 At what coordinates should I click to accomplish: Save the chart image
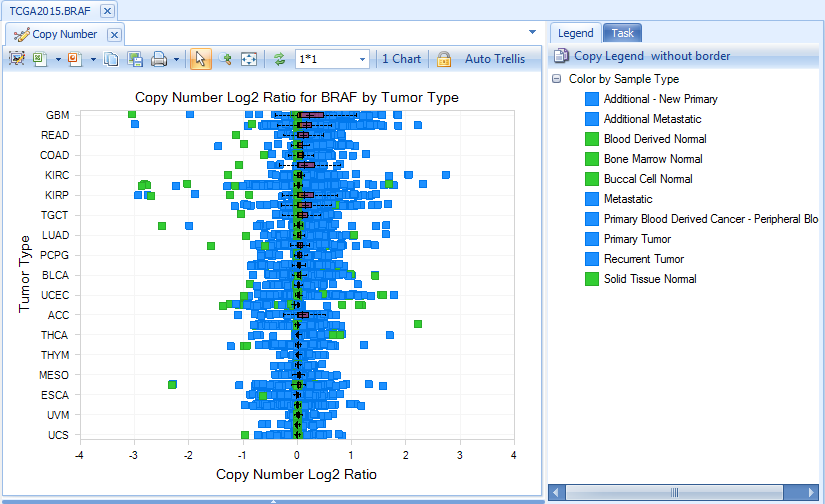[135, 59]
